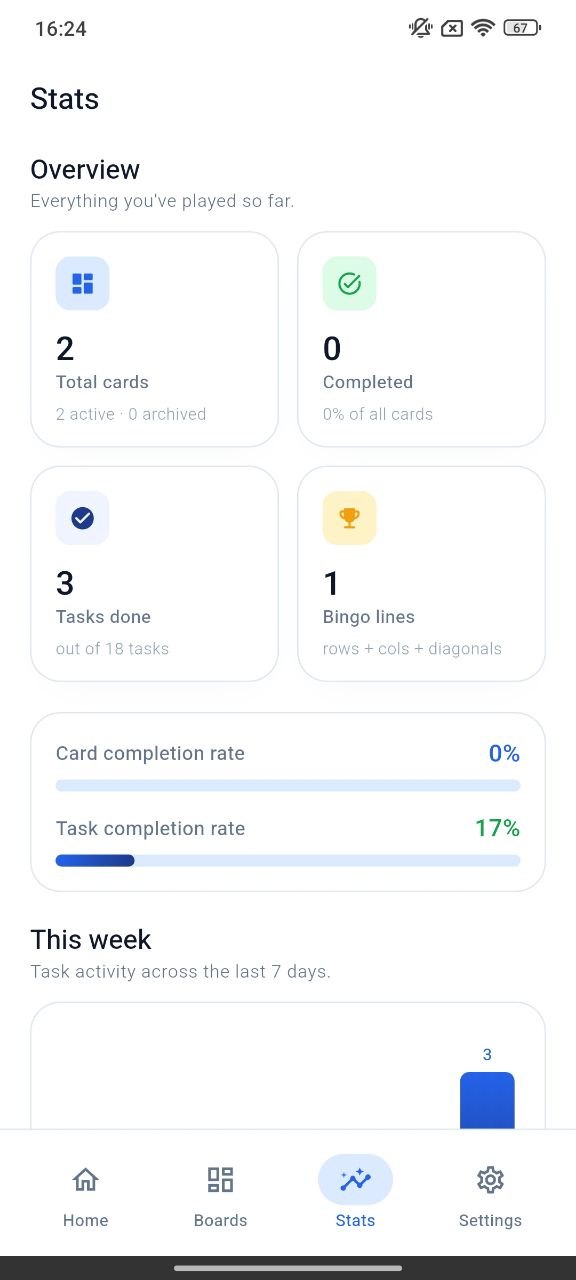Click the Card completion rate progress bar

[x=288, y=785]
